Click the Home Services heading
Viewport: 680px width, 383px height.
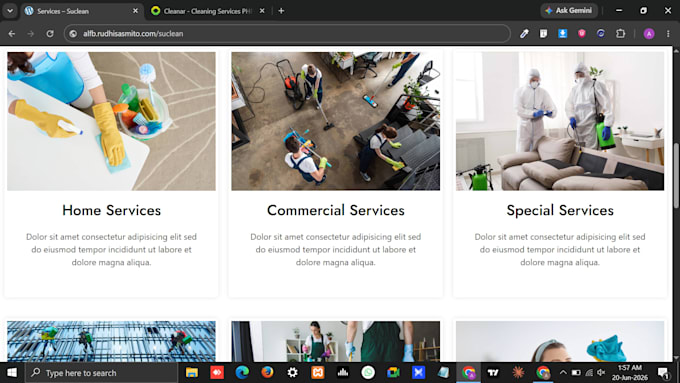pyautogui.click(x=111, y=210)
